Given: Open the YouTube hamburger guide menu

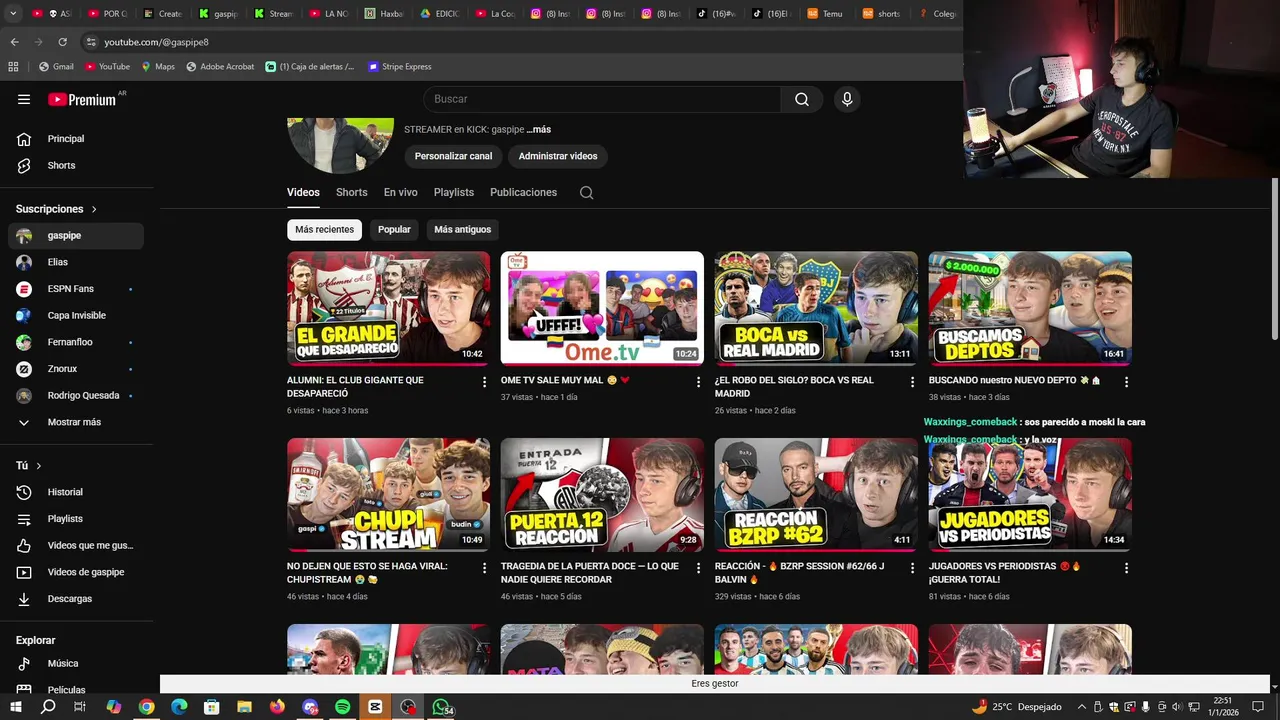Looking at the screenshot, I should (24, 99).
